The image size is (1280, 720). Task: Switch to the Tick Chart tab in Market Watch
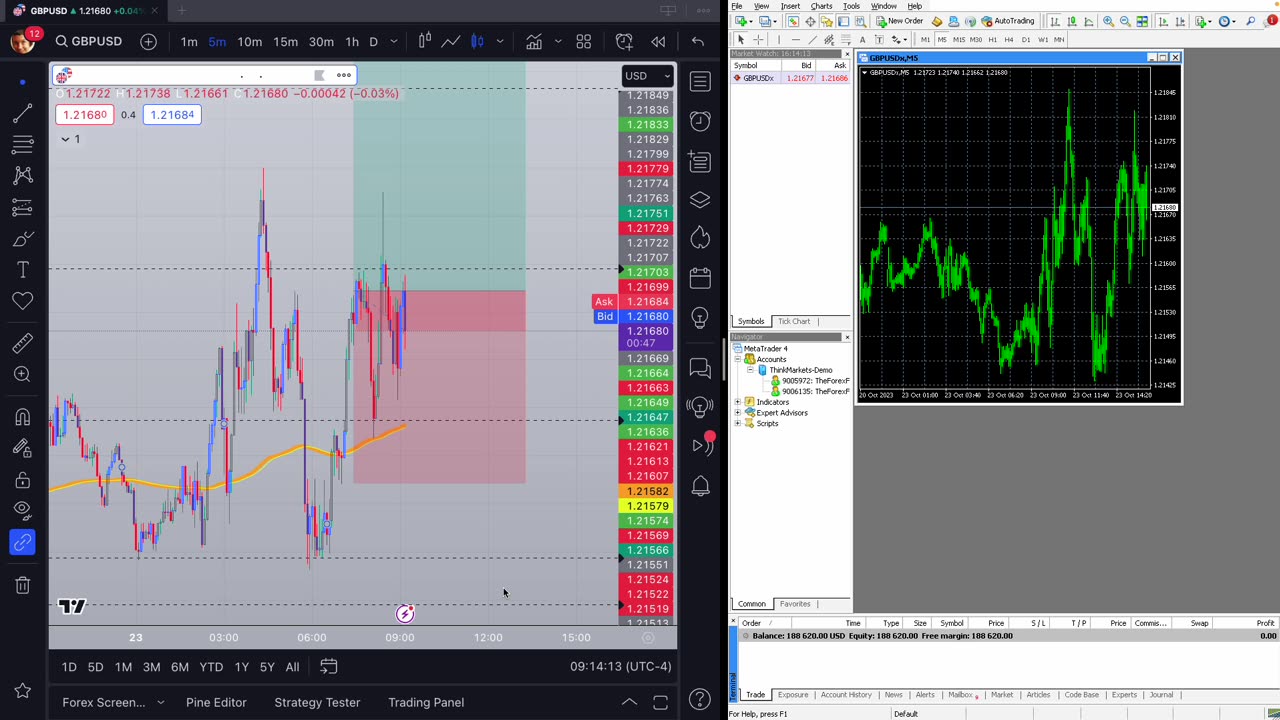[794, 321]
